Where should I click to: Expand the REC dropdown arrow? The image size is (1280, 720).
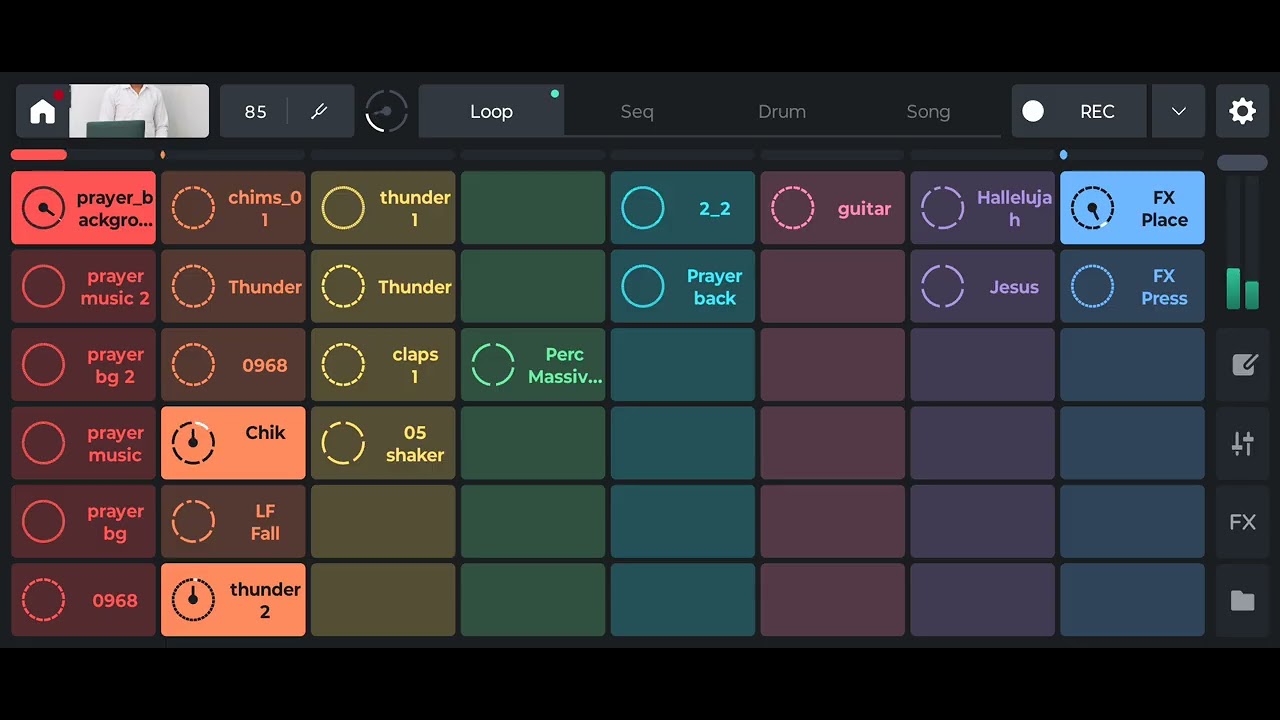(1179, 111)
